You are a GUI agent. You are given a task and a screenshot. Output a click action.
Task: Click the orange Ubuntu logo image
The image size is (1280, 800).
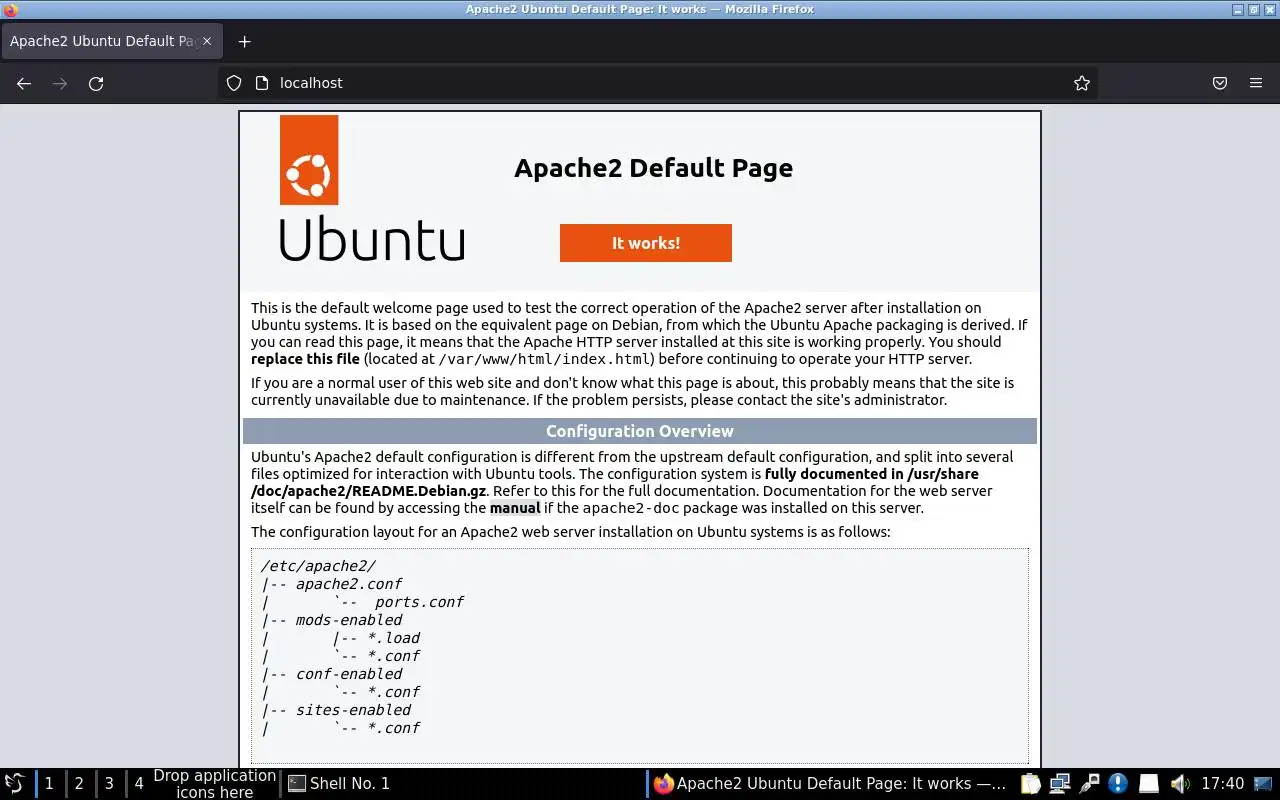pos(309,160)
